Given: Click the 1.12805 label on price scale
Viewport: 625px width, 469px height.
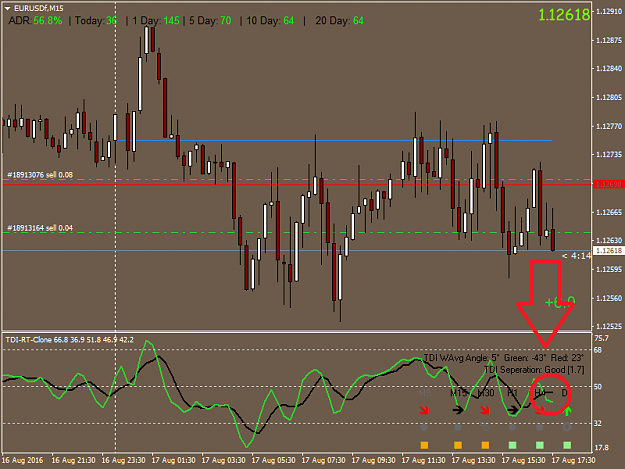Looking at the screenshot, I should pyautogui.click(x=609, y=98).
